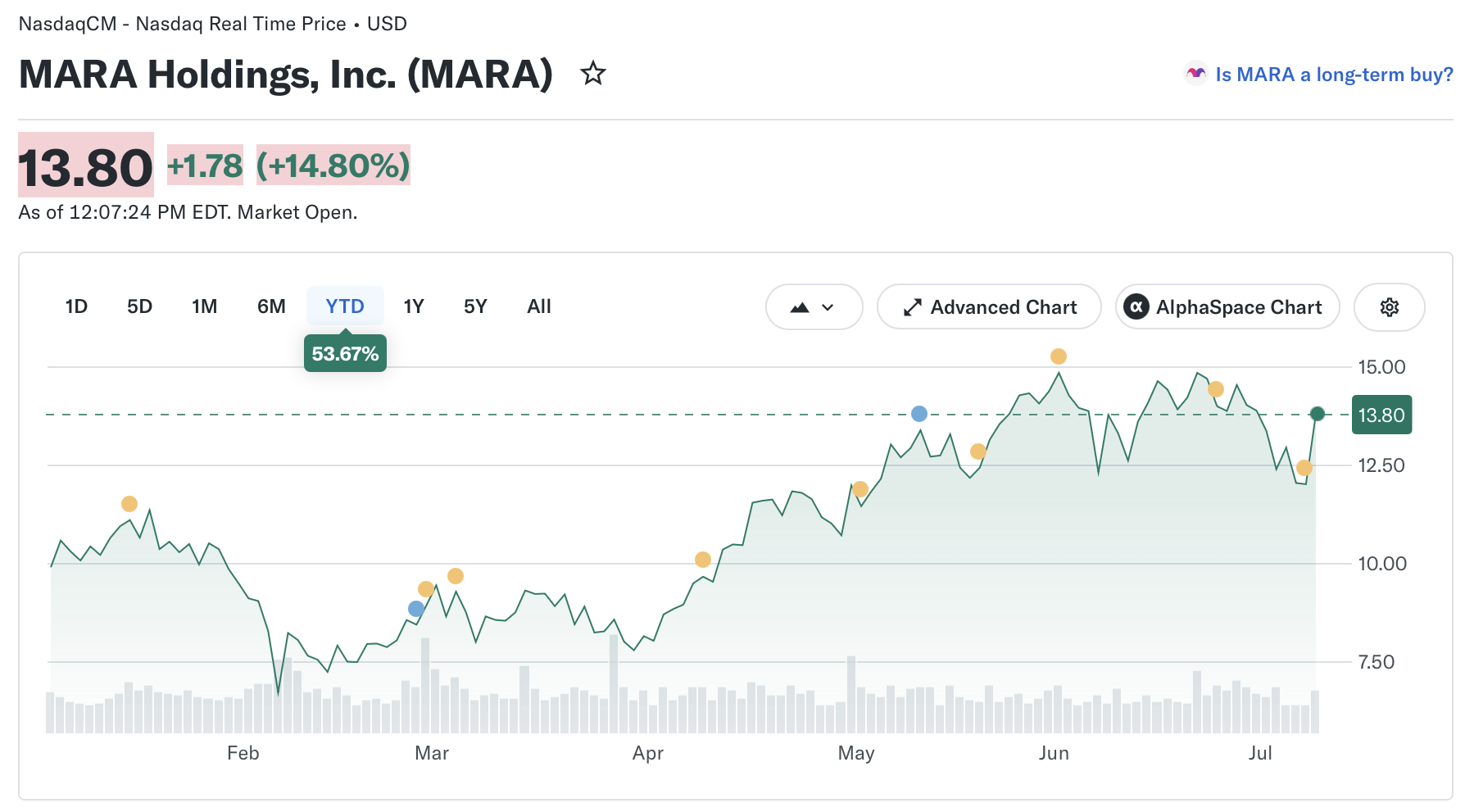
Task: Select the 5D time range
Action: [x=139, y=306]
